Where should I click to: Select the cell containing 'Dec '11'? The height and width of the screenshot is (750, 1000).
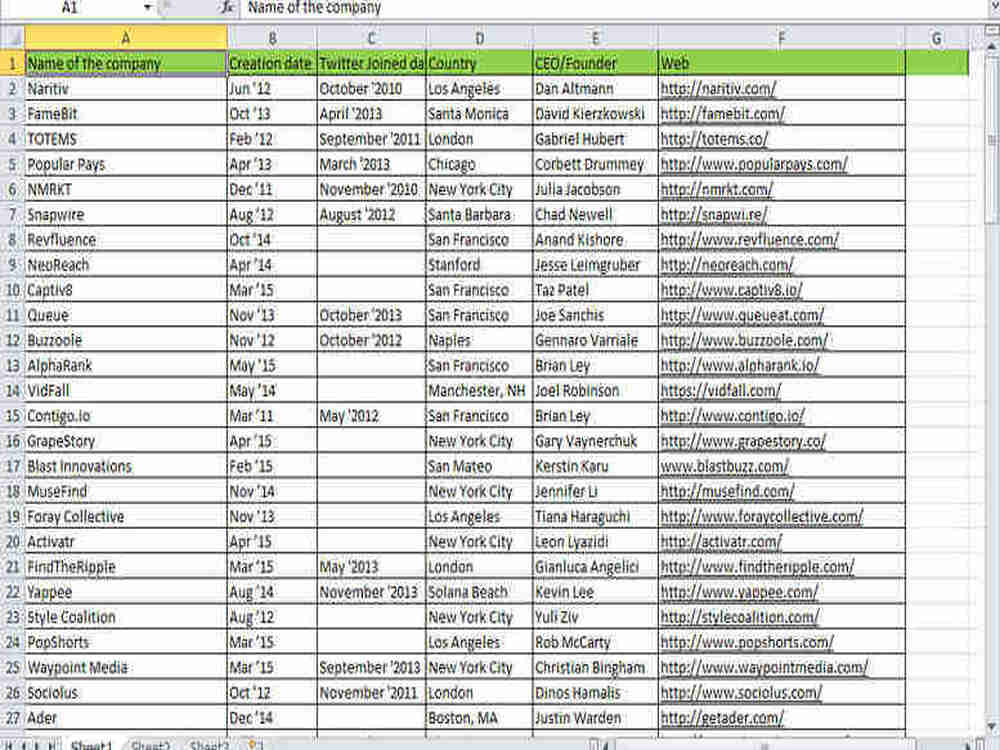(x=272, y=189)
